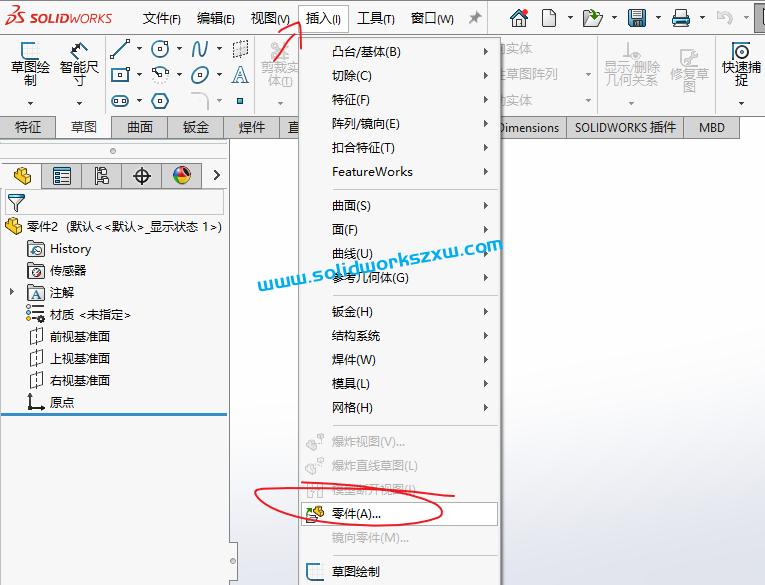This screenshot has width=765, height=585.
Task: Select the Polygon sketch tool
Action: [x=160, y=101]
